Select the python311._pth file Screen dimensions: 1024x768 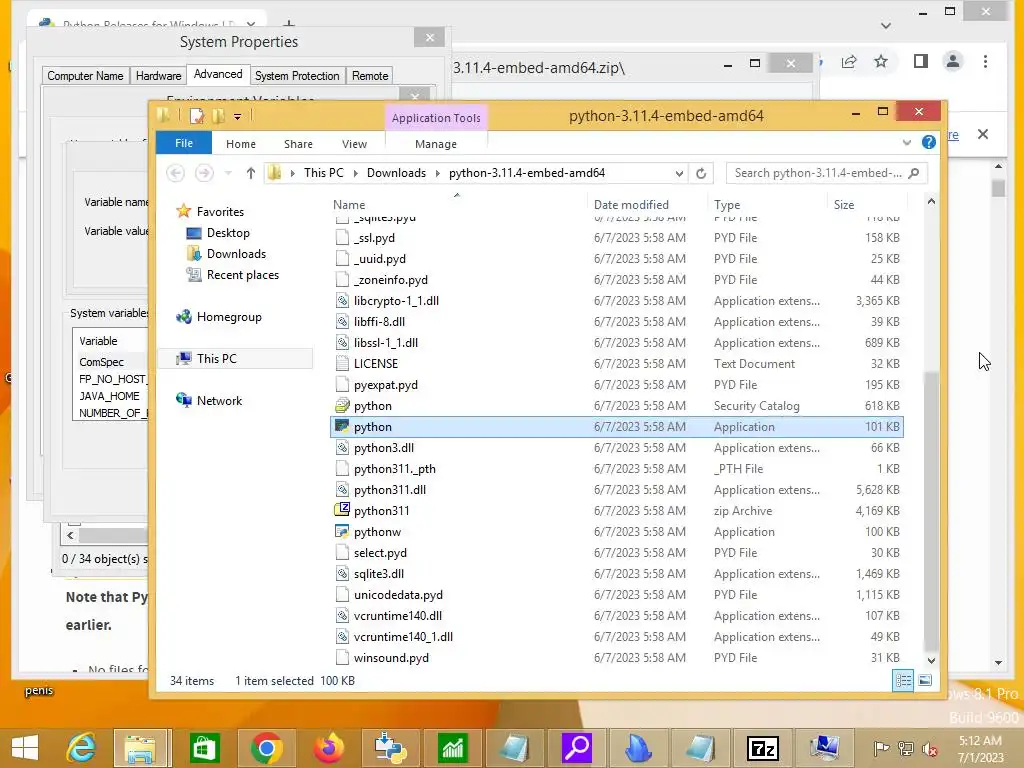[x=394, y=469]
